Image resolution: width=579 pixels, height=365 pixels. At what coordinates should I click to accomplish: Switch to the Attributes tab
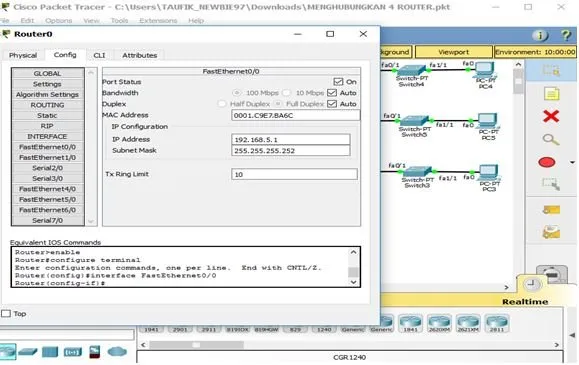click(140, 55)
